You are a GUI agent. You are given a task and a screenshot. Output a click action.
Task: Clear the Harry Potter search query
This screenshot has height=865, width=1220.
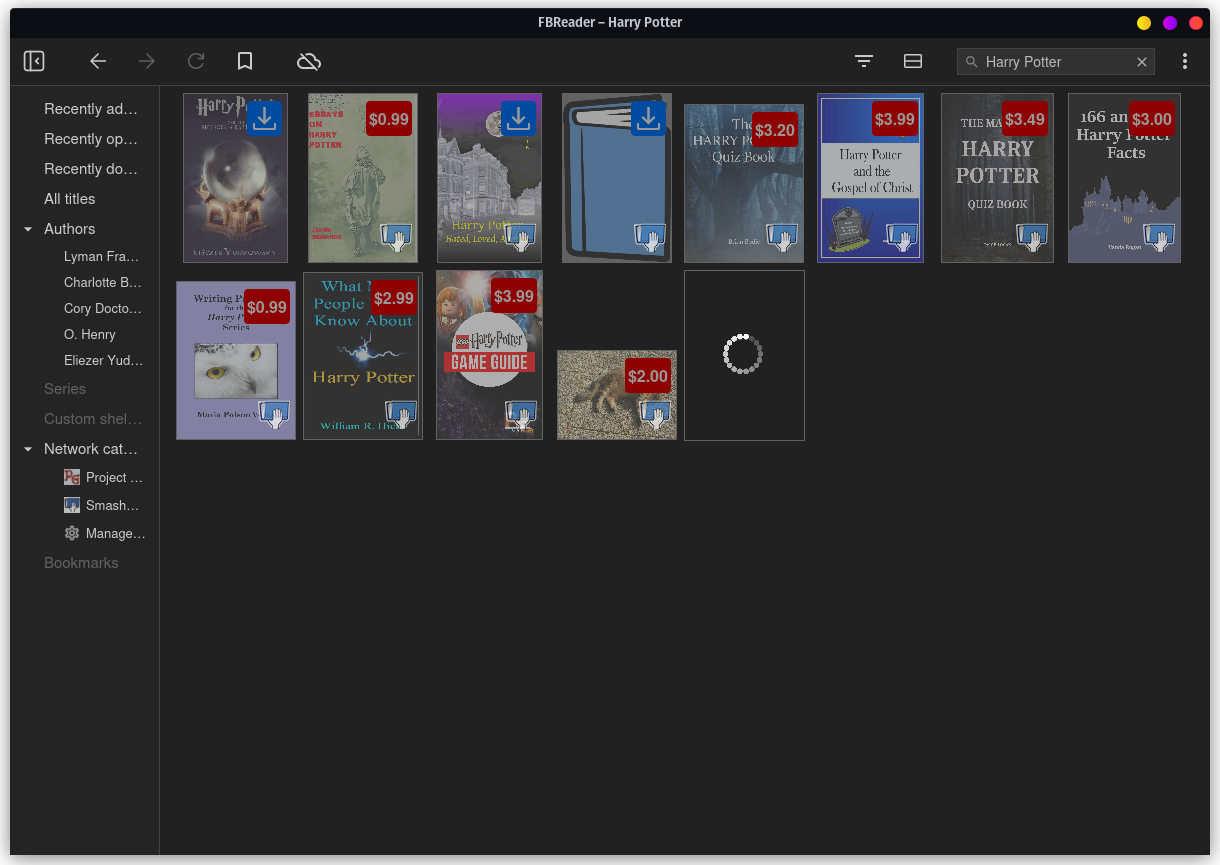click(x=1142, y=61)
